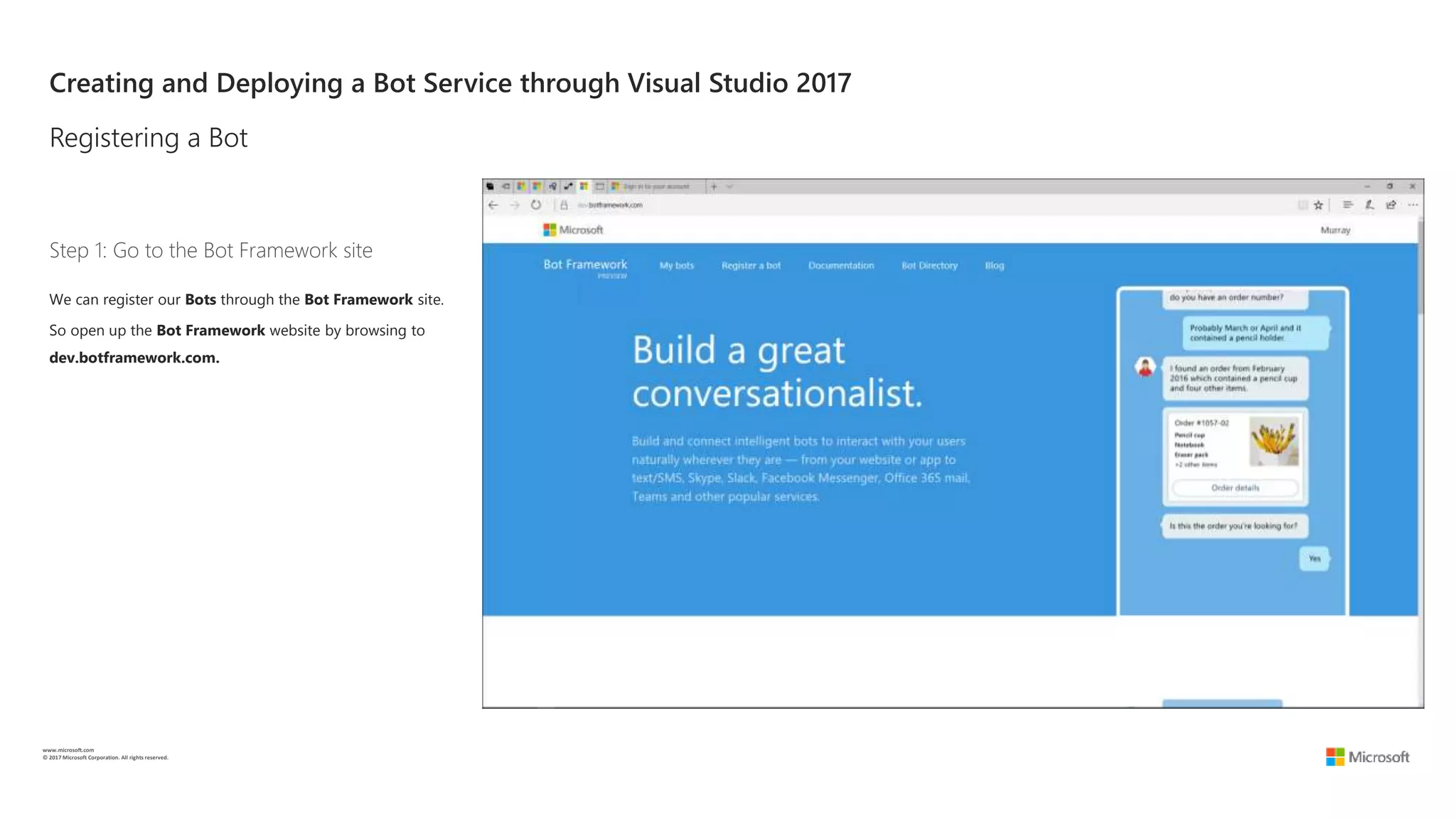Expand the tab preview chevron
The height and width of the screenshot is (819, 1456).
(x=729, y=186)
